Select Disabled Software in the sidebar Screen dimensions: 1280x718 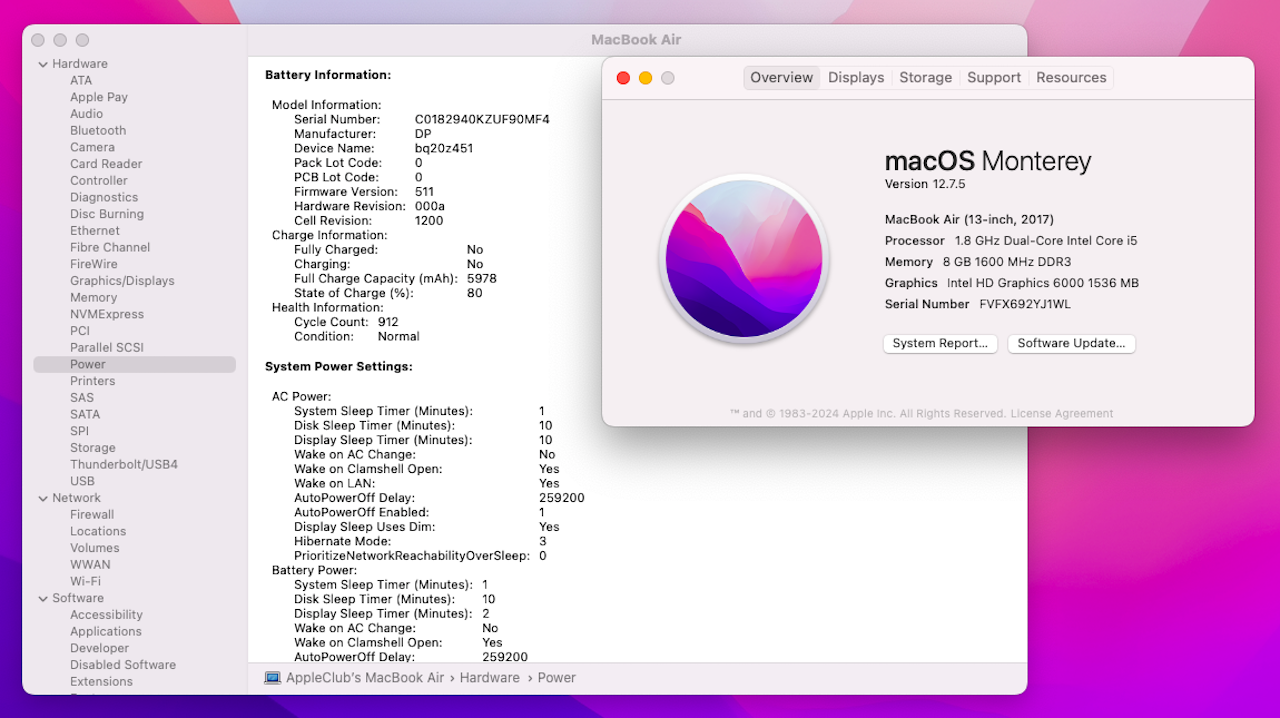click(123, 665)
